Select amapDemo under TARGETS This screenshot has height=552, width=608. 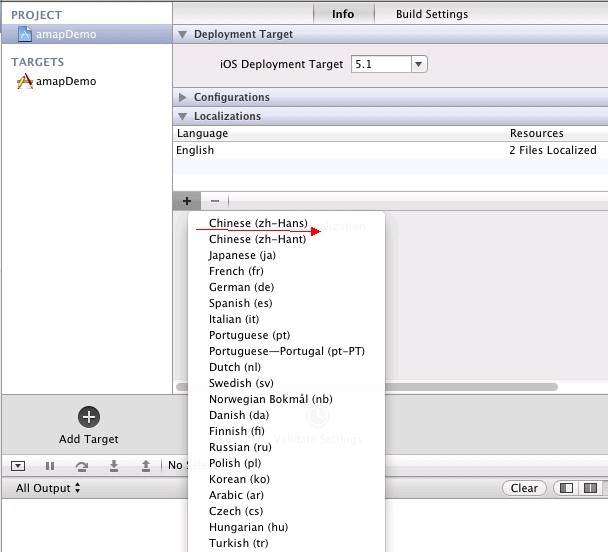66,81
